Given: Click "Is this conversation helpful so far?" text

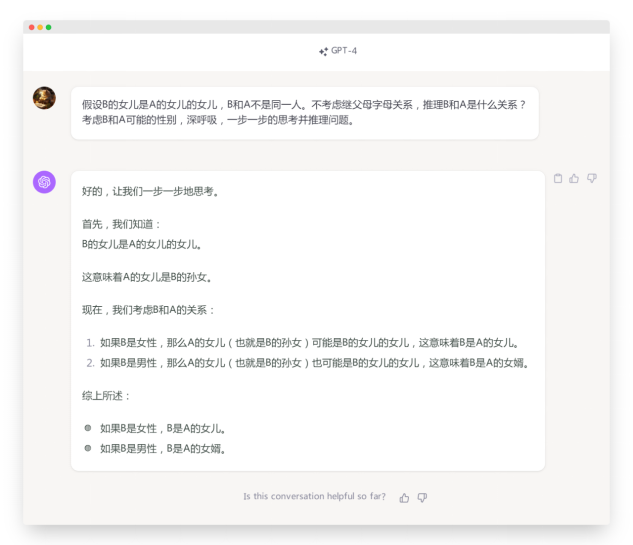Looking at the screenshot, I should (x=314, y=497).
